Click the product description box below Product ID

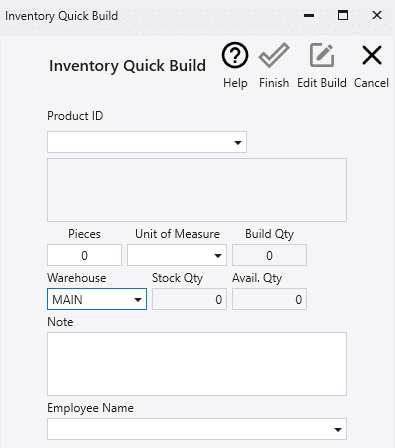197,190
